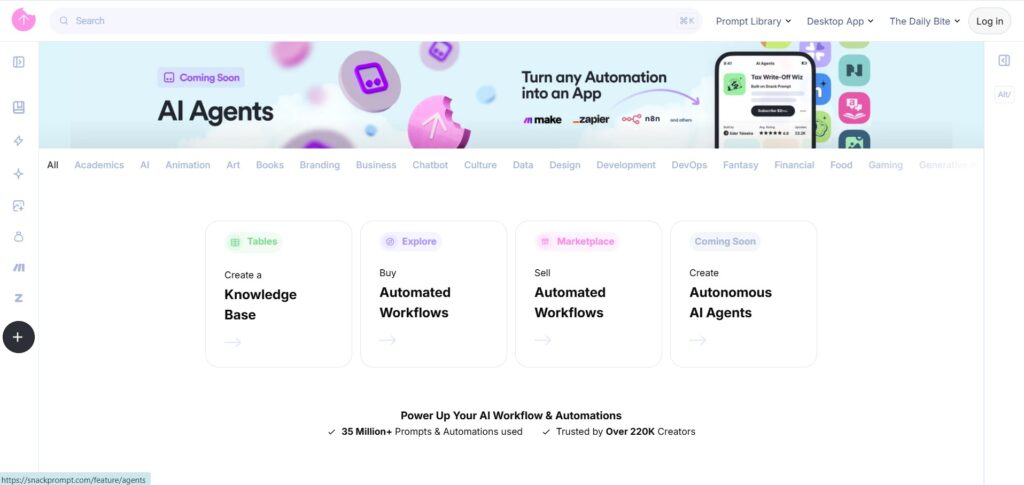Switch to the Chatbot category tab
Viewport: 1024px width, 485px height.
click(430, 165)
